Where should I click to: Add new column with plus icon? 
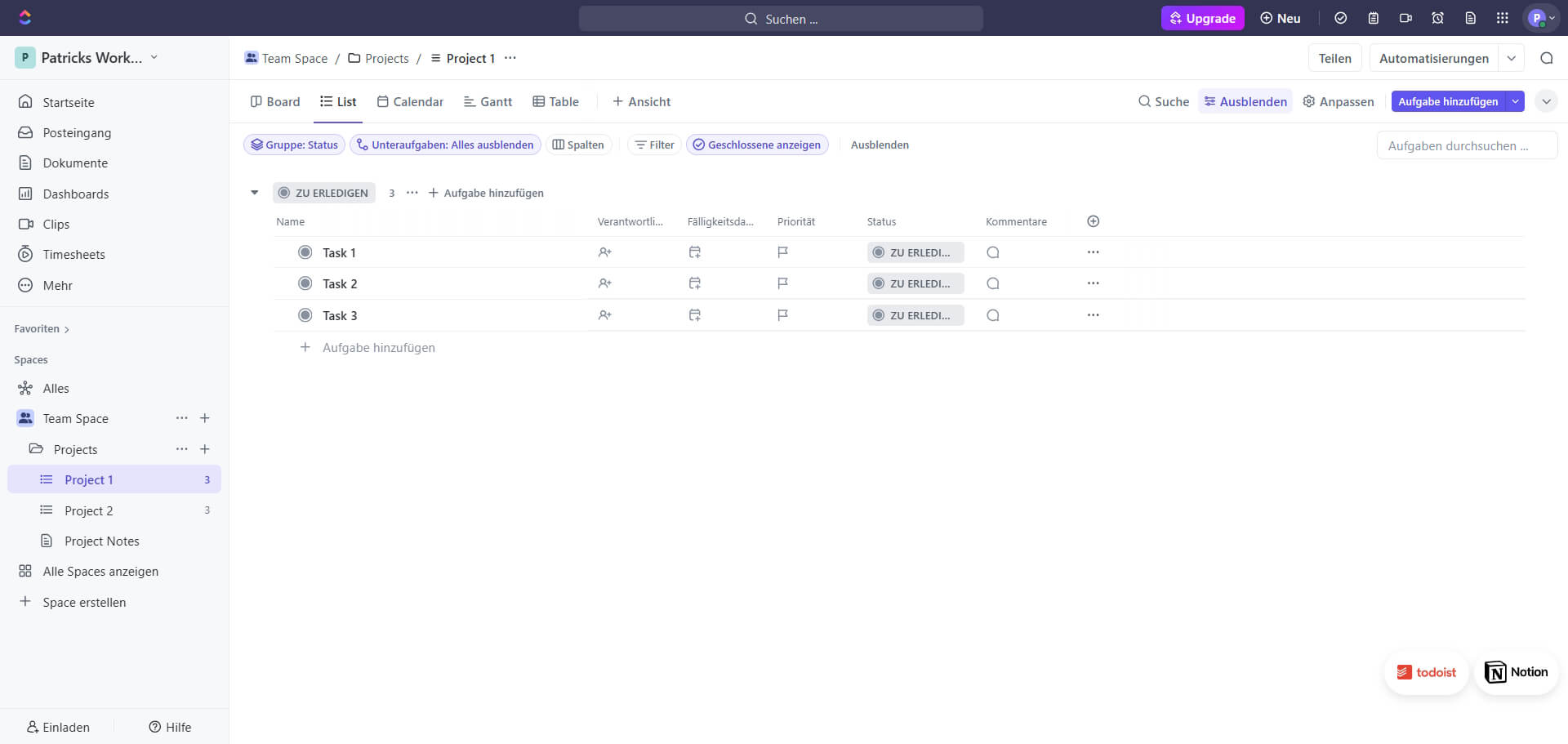(x=1093, y=221)
